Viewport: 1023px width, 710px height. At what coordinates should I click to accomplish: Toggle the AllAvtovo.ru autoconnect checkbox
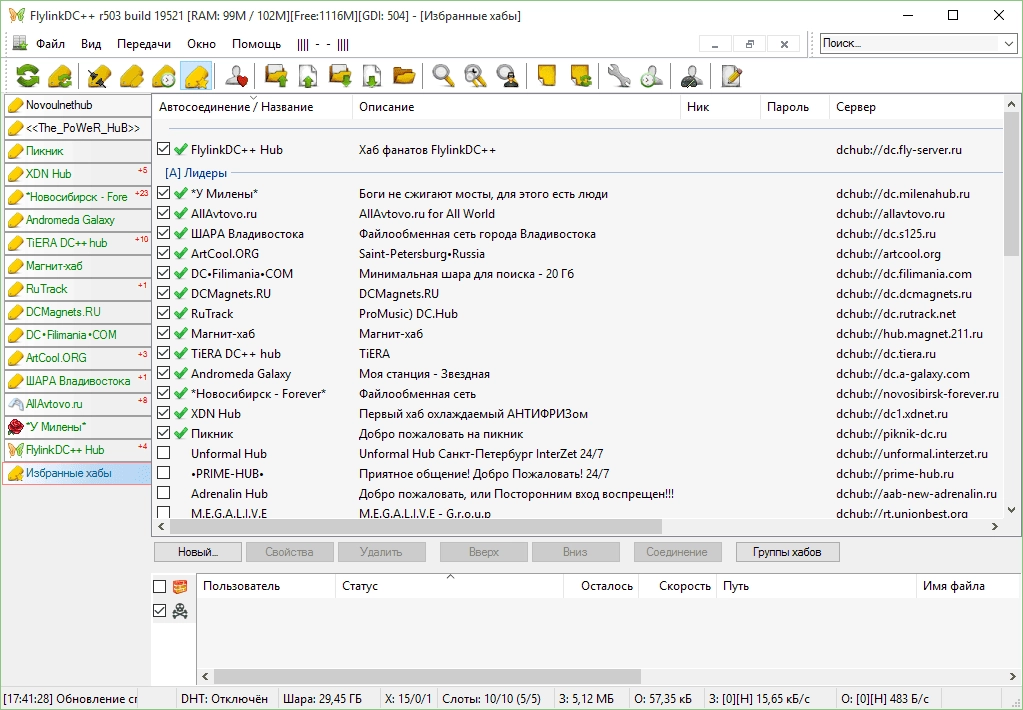tap(164, 213)
